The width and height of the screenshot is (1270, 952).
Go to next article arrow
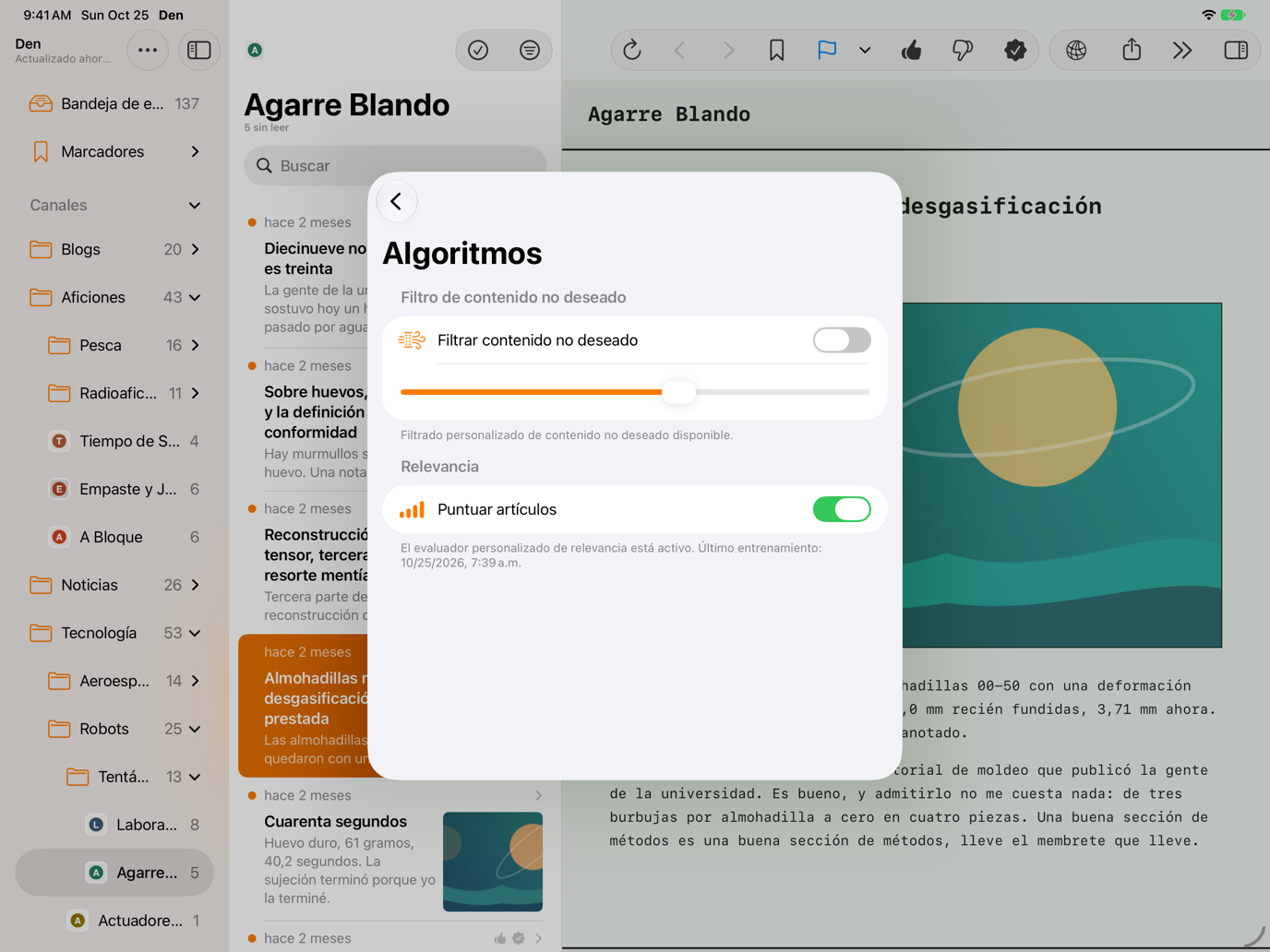[729, 51]
